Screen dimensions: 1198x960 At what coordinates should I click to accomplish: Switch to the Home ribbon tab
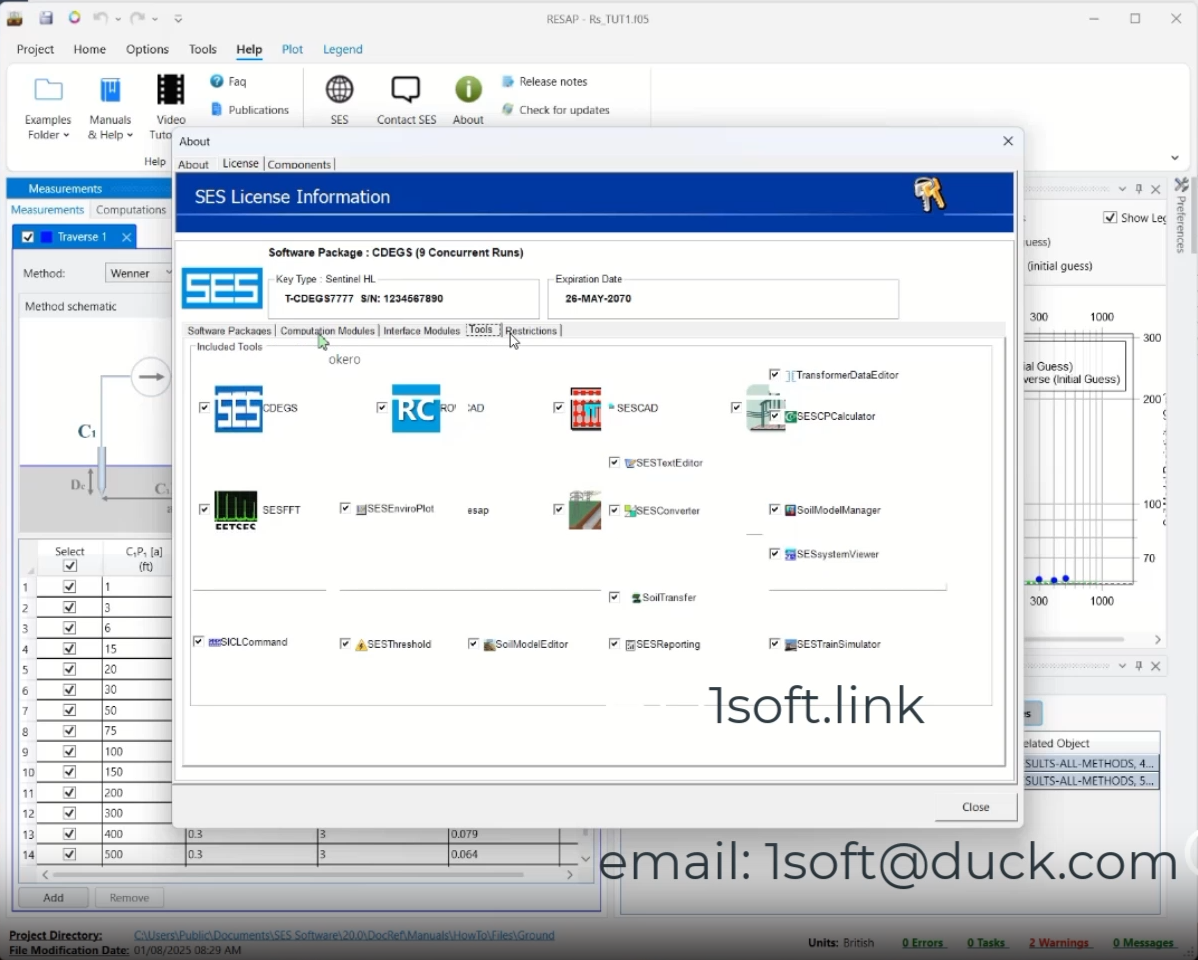[89, 49]
